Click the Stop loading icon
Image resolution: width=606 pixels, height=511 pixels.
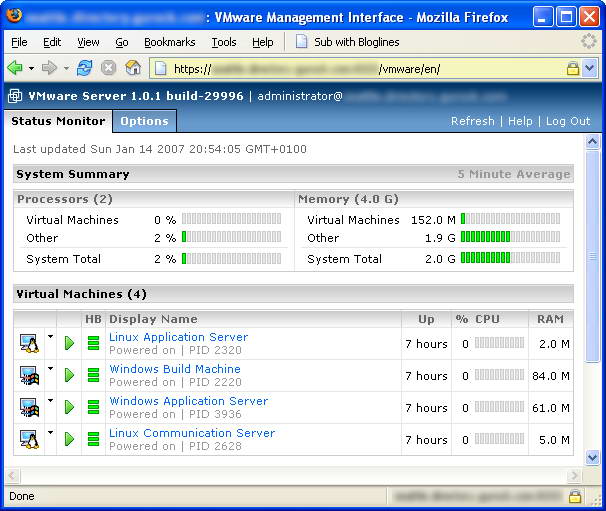109,68
